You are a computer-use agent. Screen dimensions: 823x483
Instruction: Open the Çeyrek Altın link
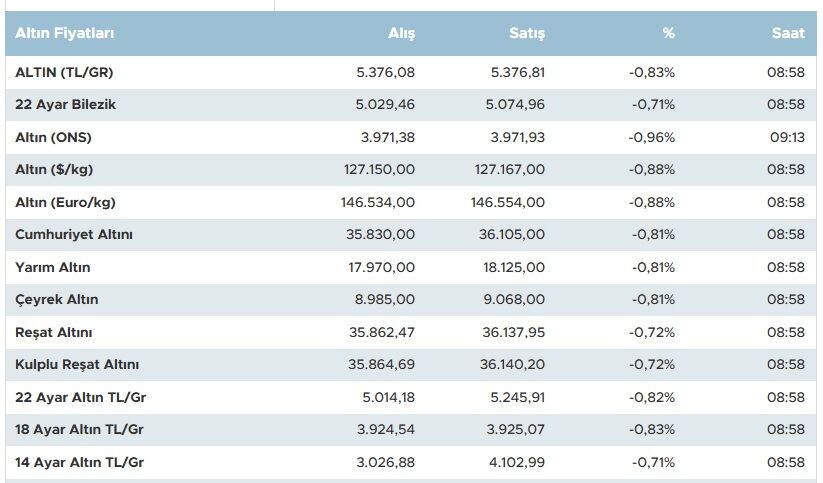coord(57,299)
